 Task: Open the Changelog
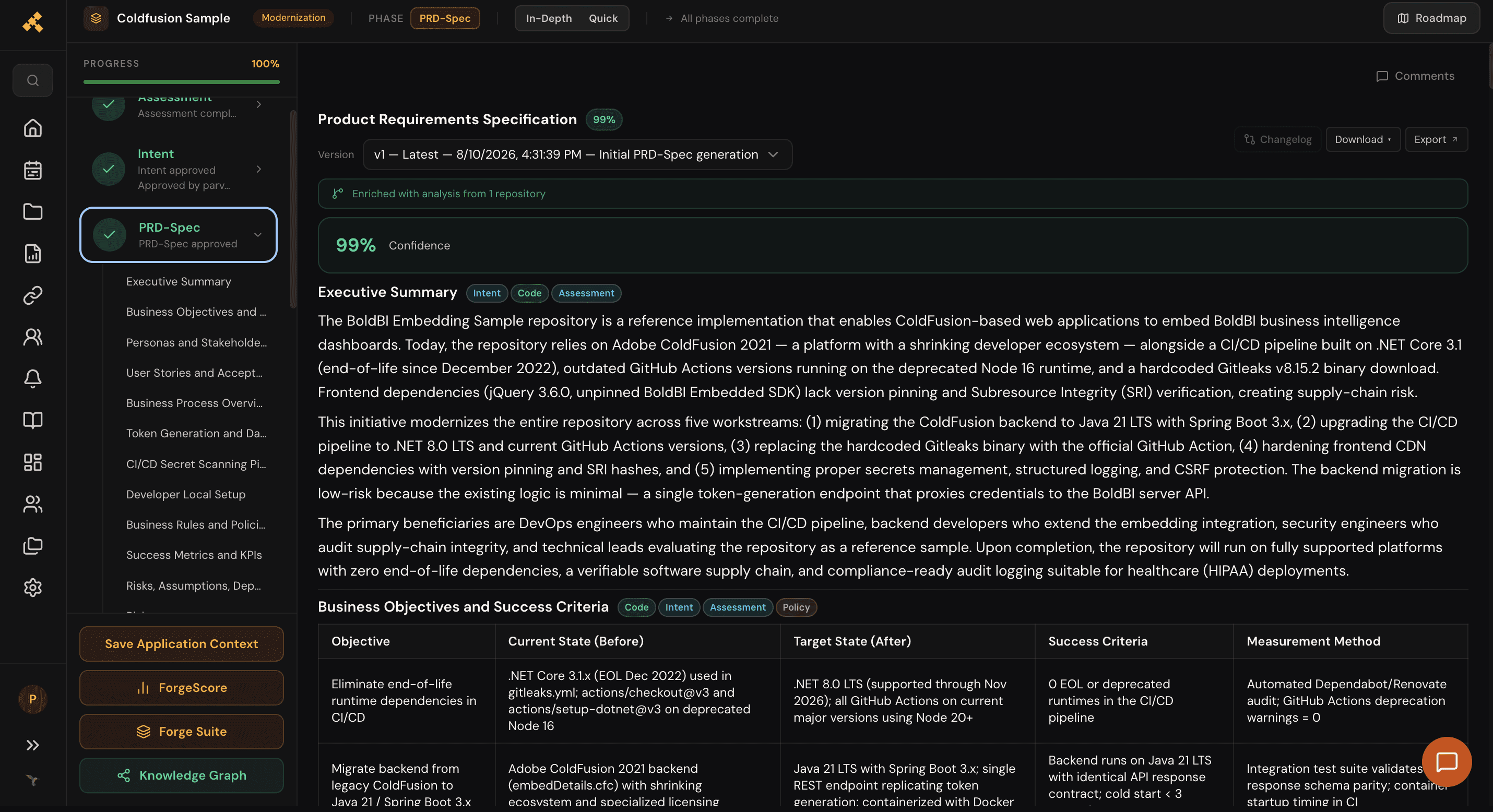tap(1277, 139)
